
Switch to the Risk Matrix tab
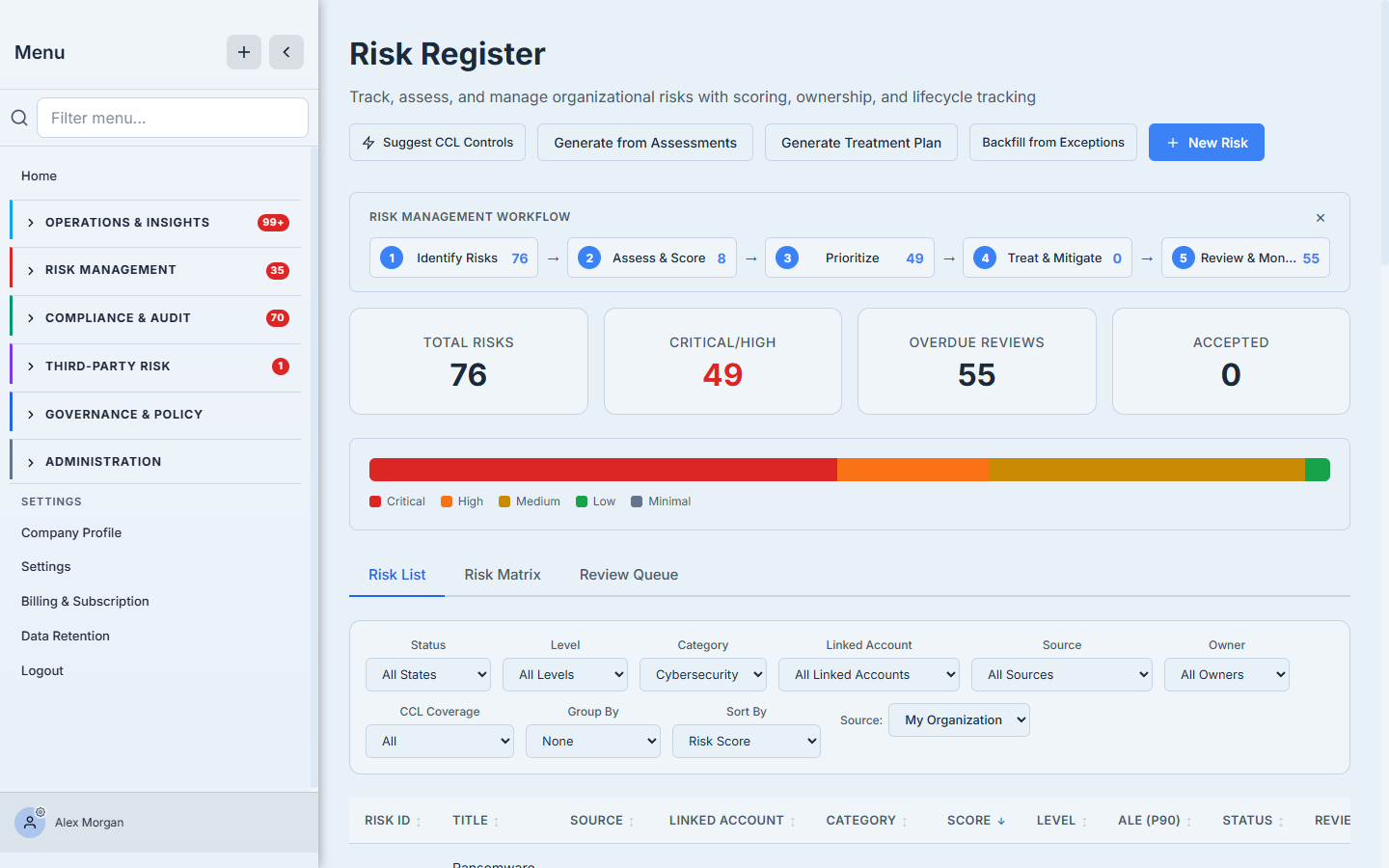coord(503,575)
